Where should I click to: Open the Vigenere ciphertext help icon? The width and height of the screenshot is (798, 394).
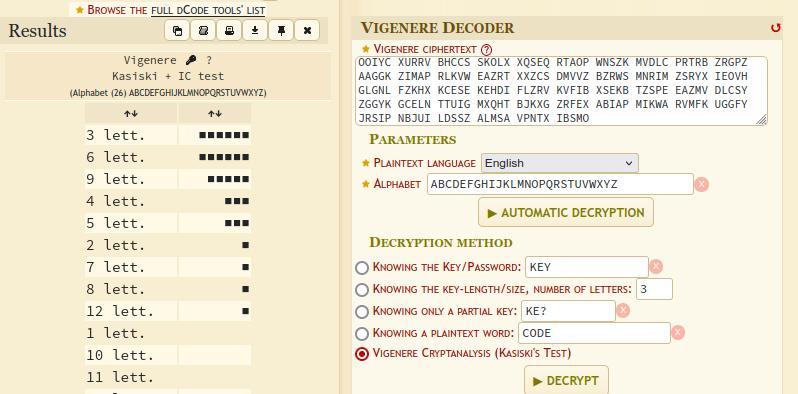tap(487, 49)
